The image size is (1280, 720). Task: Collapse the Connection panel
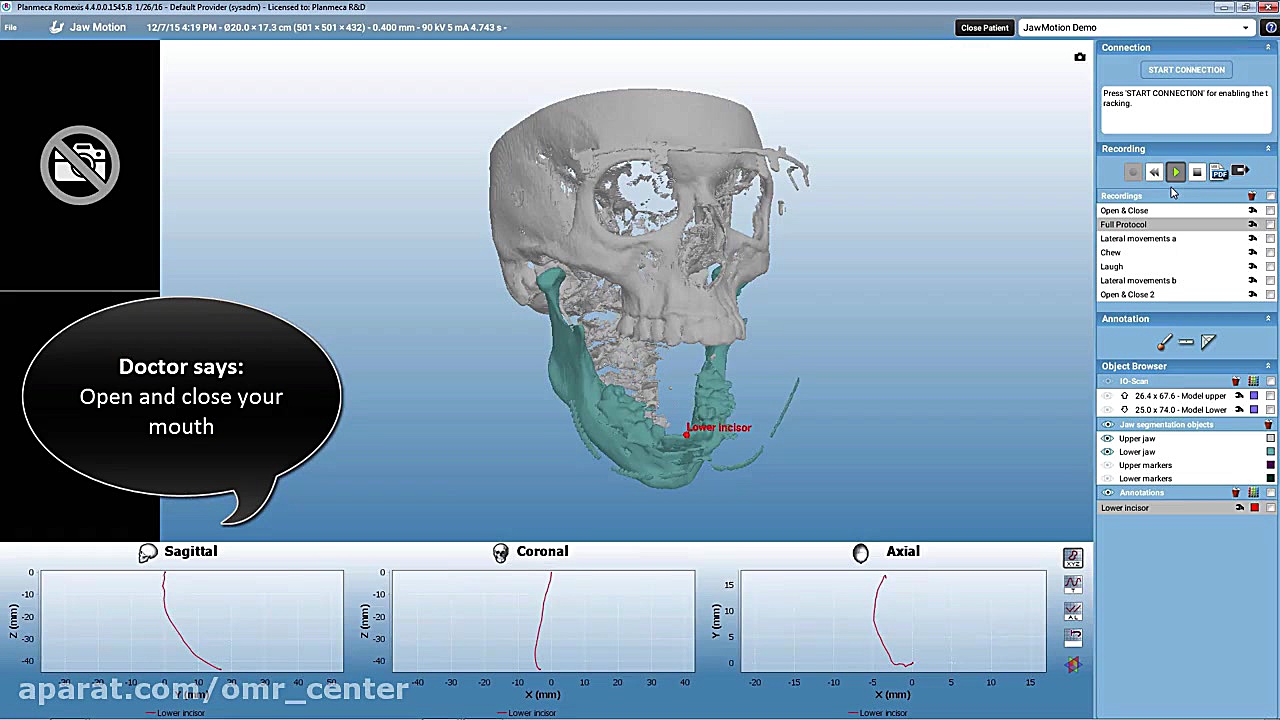(x=1268, y=48)
